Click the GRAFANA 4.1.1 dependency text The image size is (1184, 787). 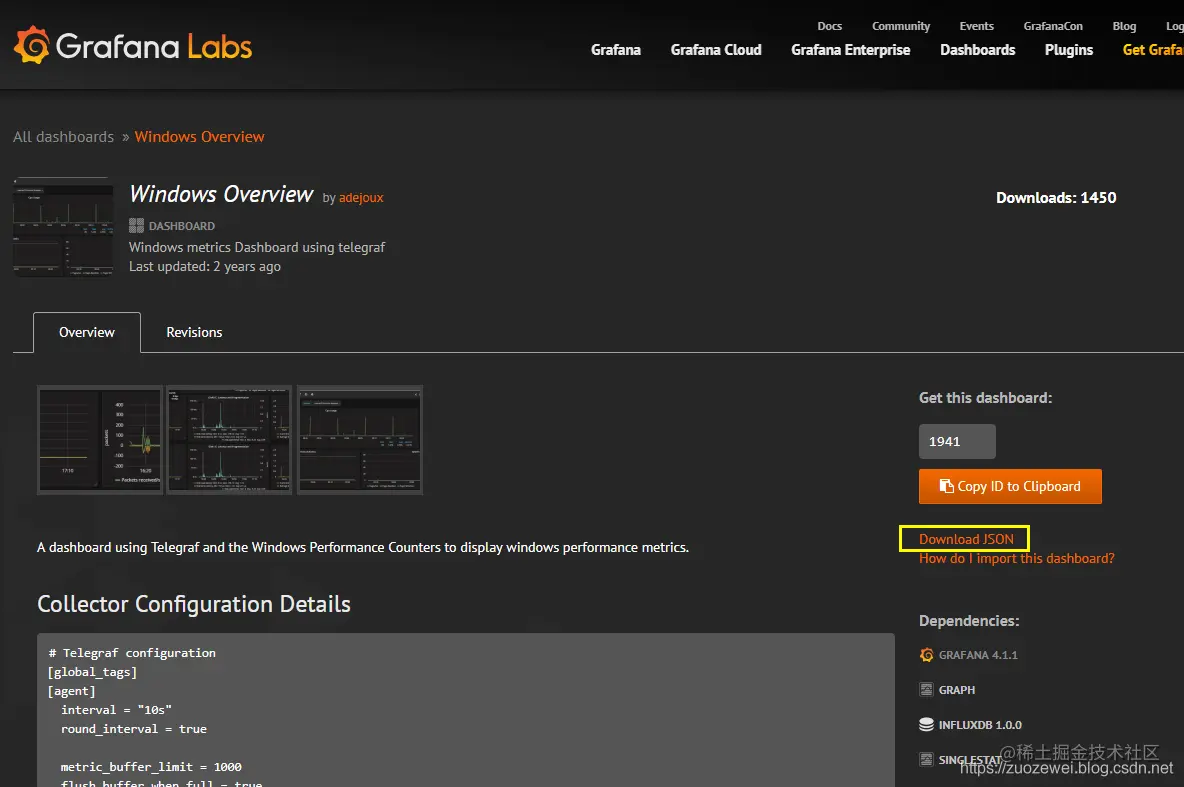pyautogui.click(x=978, y=655)
